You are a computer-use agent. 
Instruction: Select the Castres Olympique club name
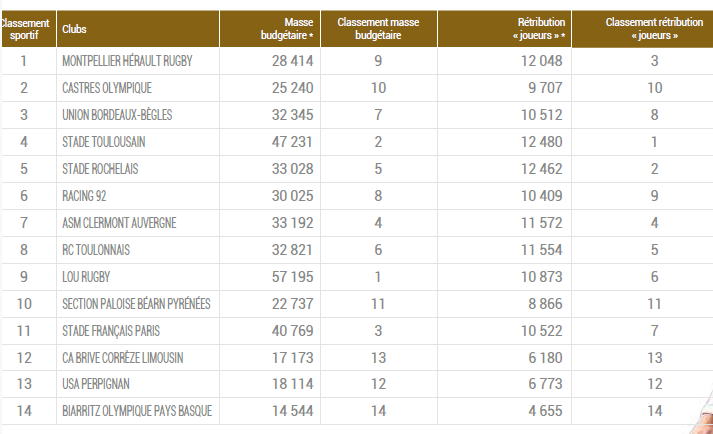107,88
